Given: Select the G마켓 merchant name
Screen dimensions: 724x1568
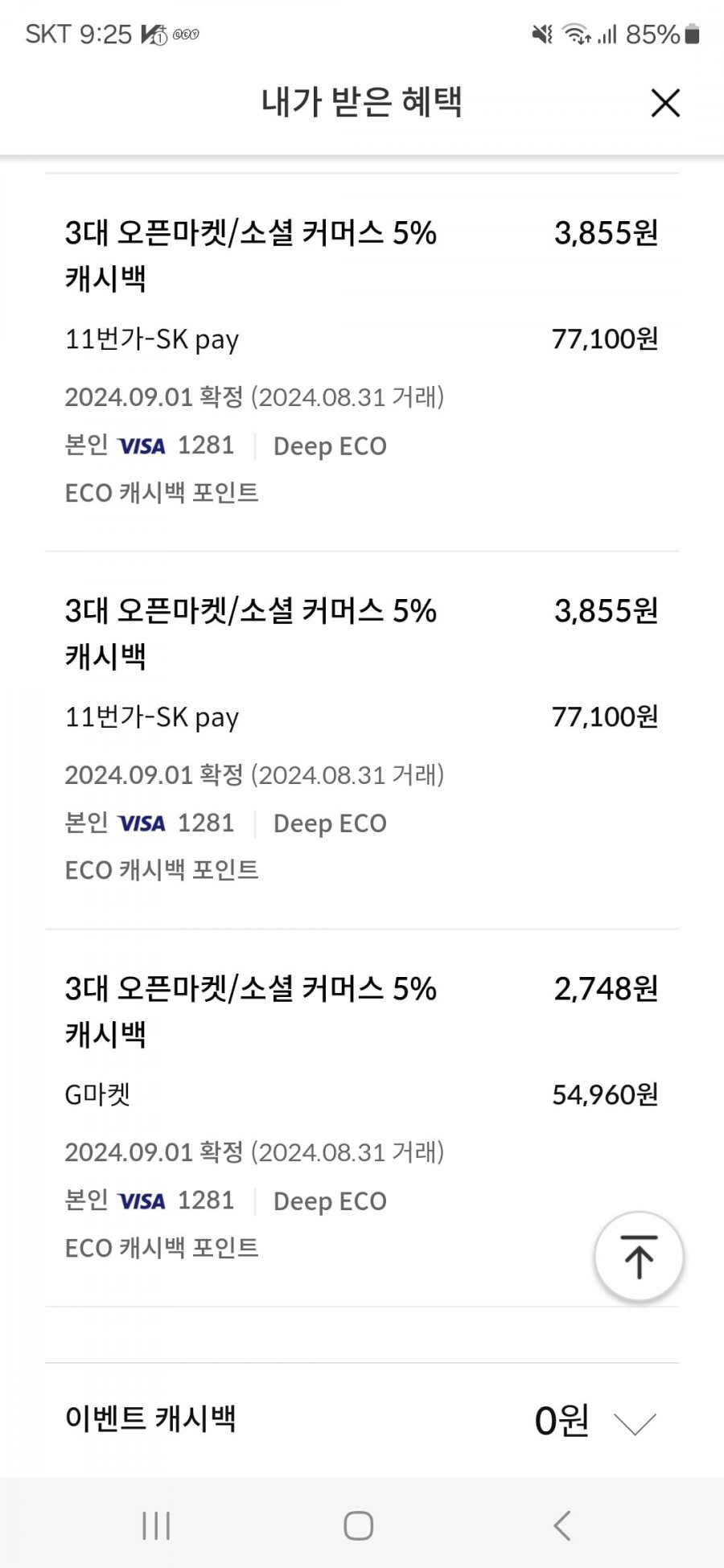Looking at the screenshot, I should 97,1094.
